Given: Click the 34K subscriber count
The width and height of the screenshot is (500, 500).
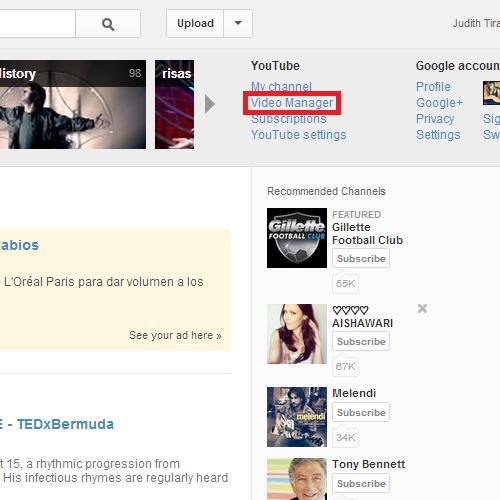Looking at the screenshot, I should 346,437.
